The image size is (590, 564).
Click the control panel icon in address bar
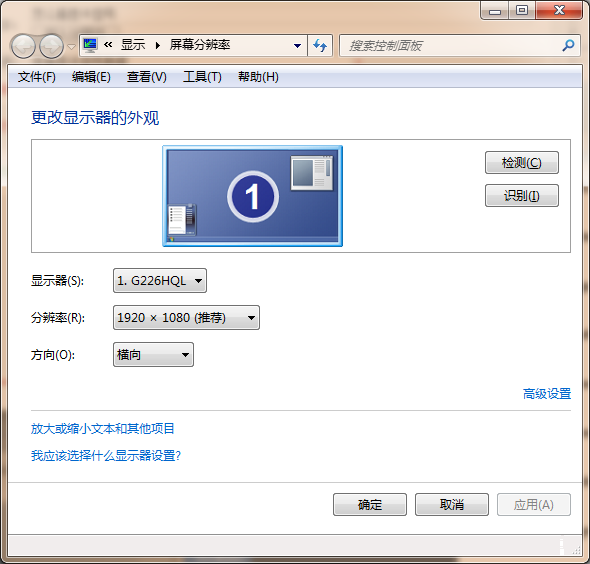pyautogui.click(x=90, y=45)
